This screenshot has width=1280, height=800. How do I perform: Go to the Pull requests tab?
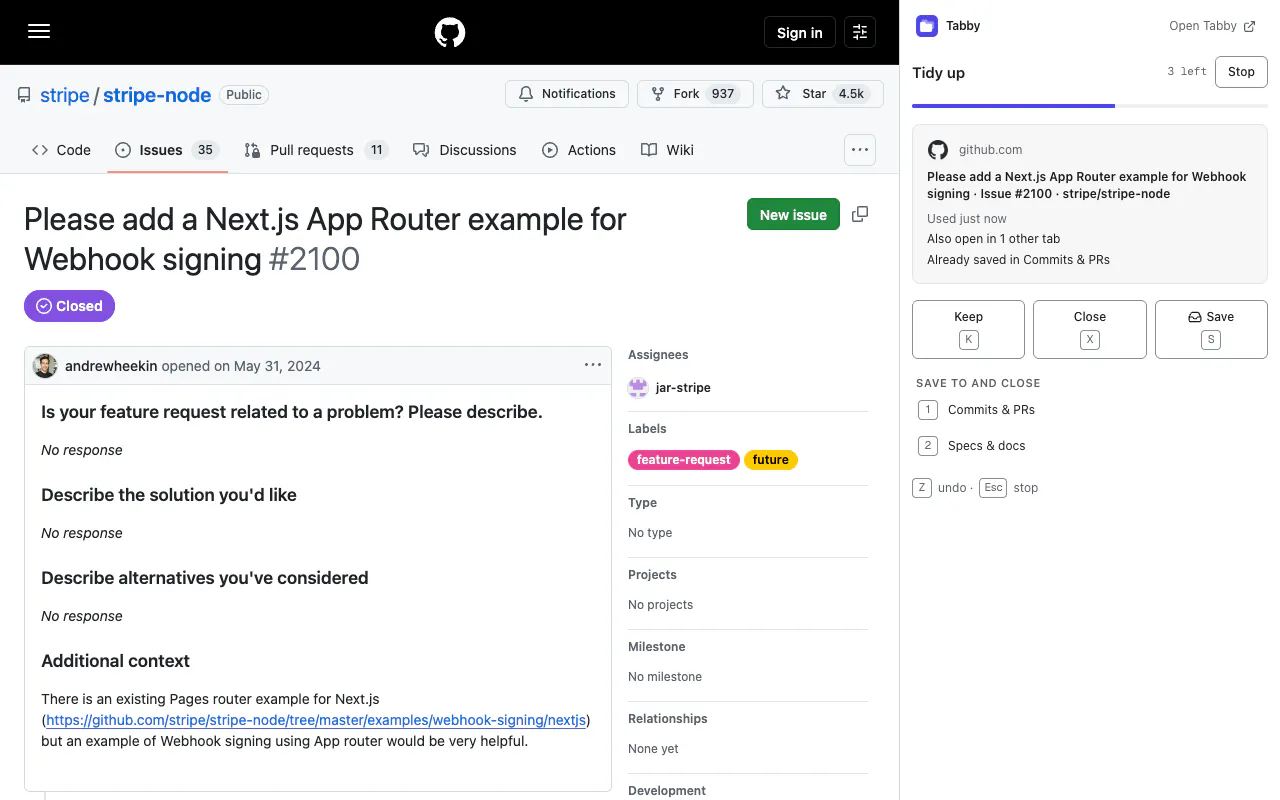[316, 150]
